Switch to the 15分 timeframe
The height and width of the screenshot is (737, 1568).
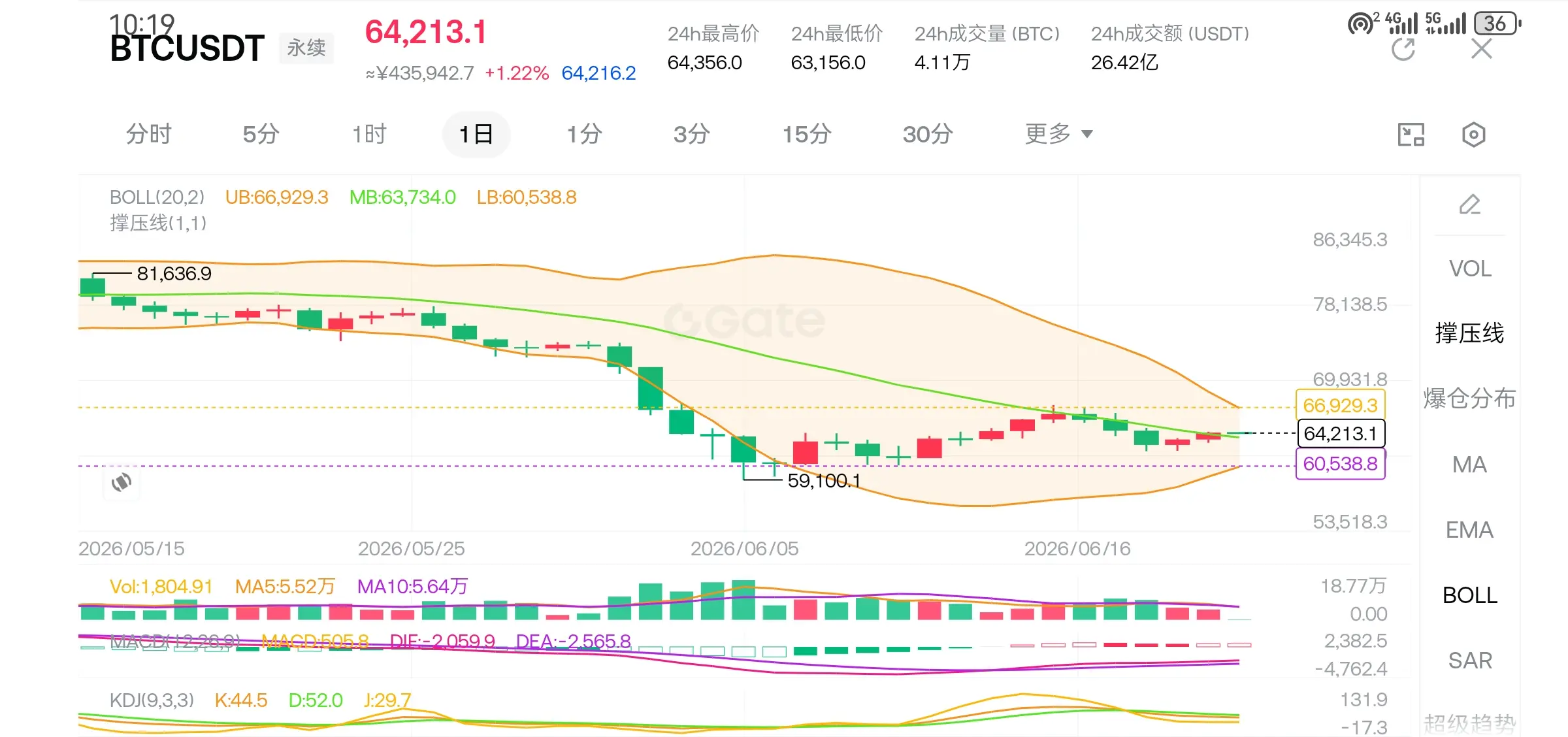tap(808, 134)
